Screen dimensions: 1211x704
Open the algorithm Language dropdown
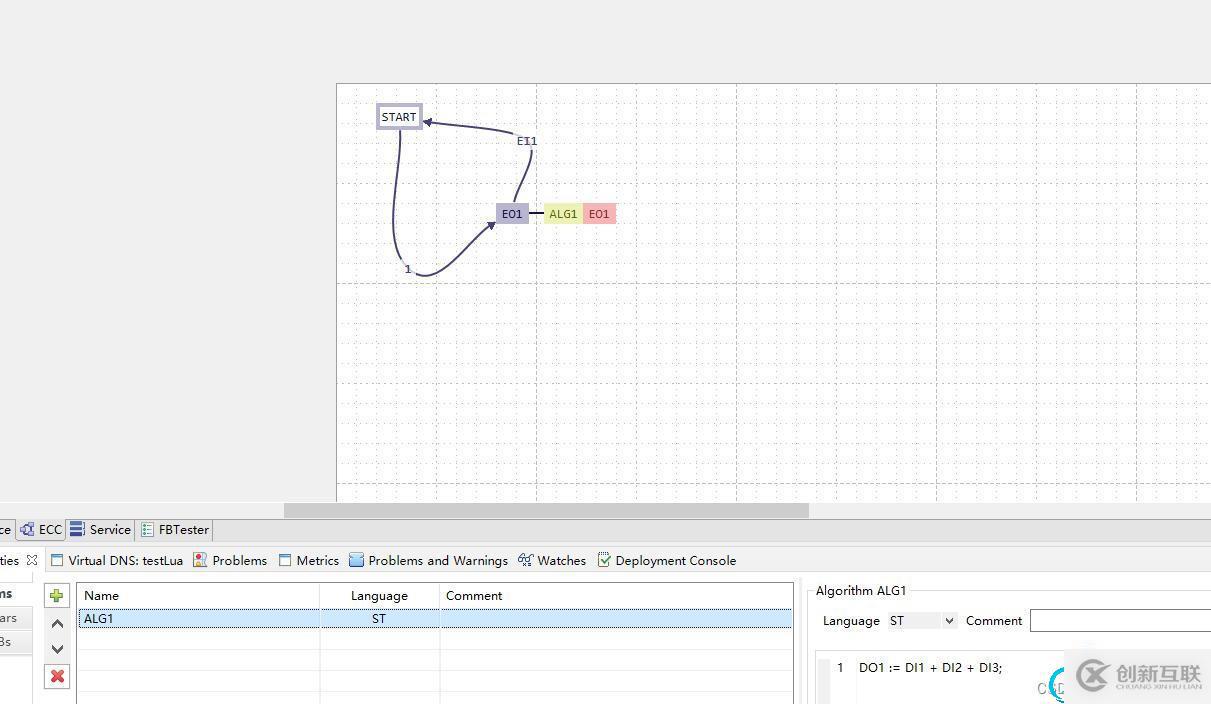pos(922,621)
